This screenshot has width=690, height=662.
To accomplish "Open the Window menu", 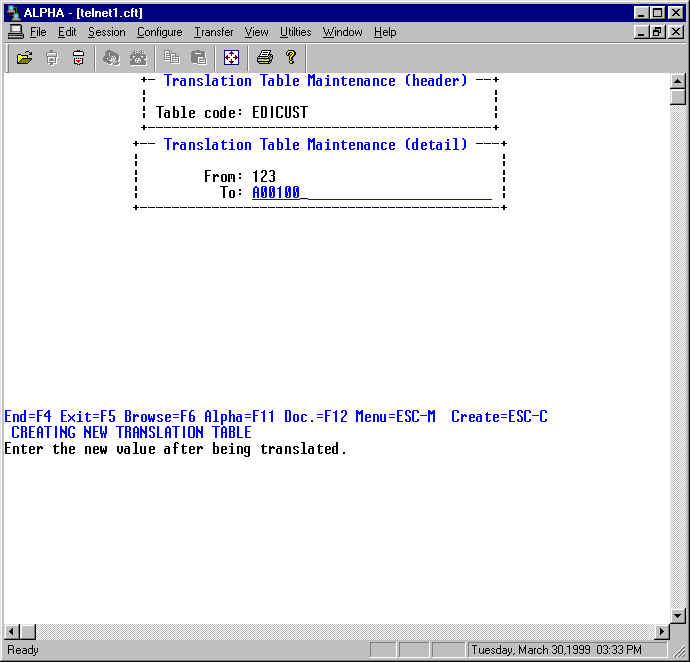I will coord(342,32).
